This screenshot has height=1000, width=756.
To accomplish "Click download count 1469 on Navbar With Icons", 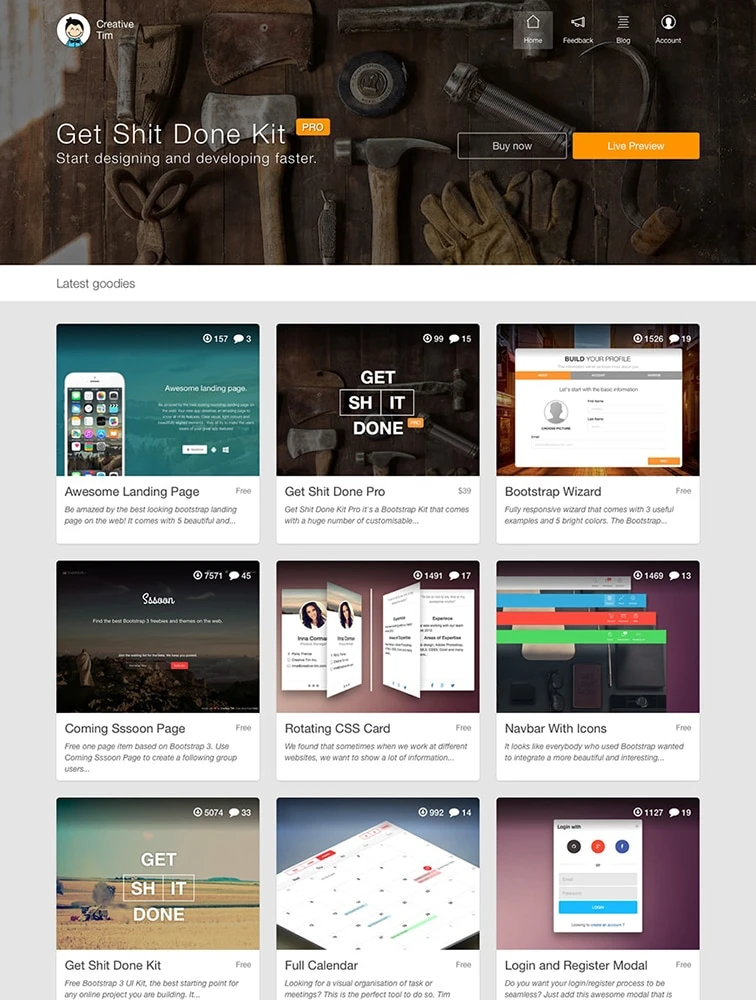I will 648,575.
